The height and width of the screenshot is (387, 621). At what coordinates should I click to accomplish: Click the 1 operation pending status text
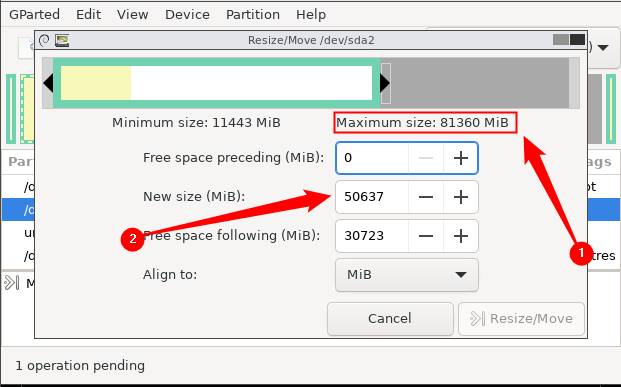pyautogui.click(x=80, y=366)
